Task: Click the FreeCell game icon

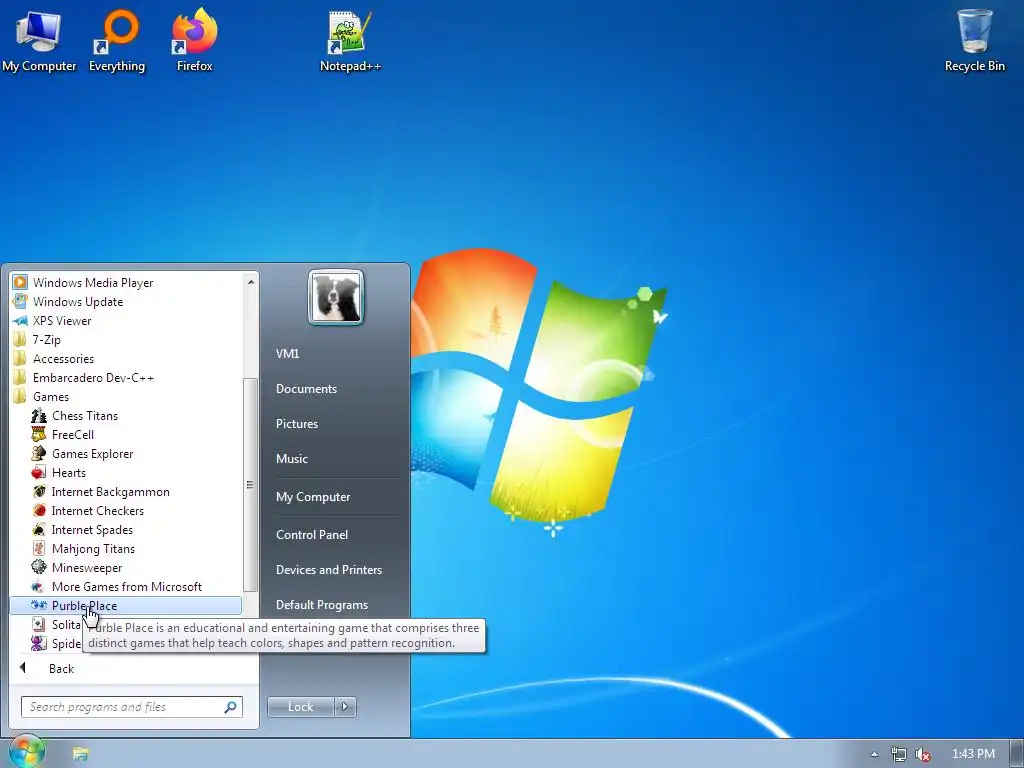Action: pos(39,434)
